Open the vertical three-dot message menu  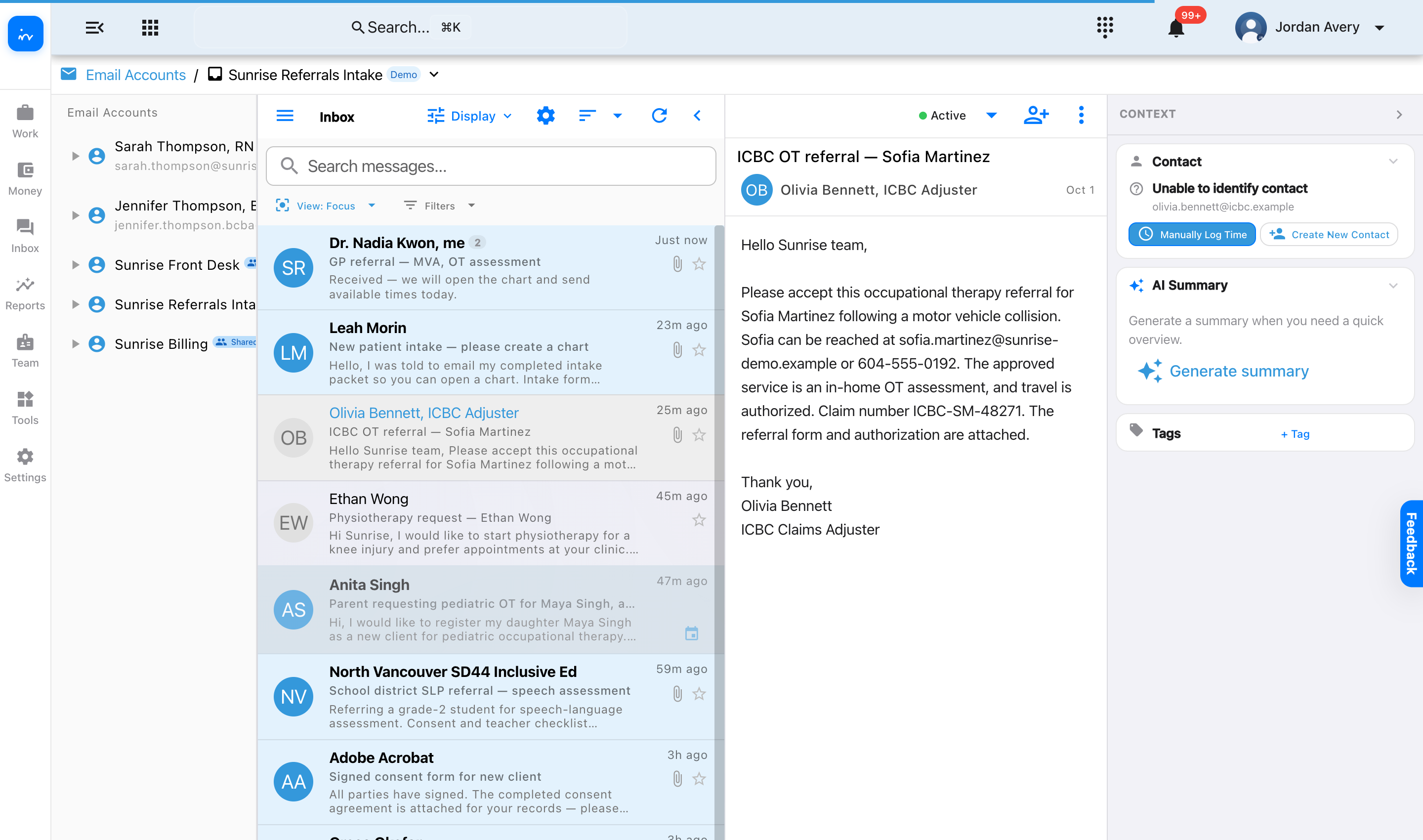[x=1081, y=116]
